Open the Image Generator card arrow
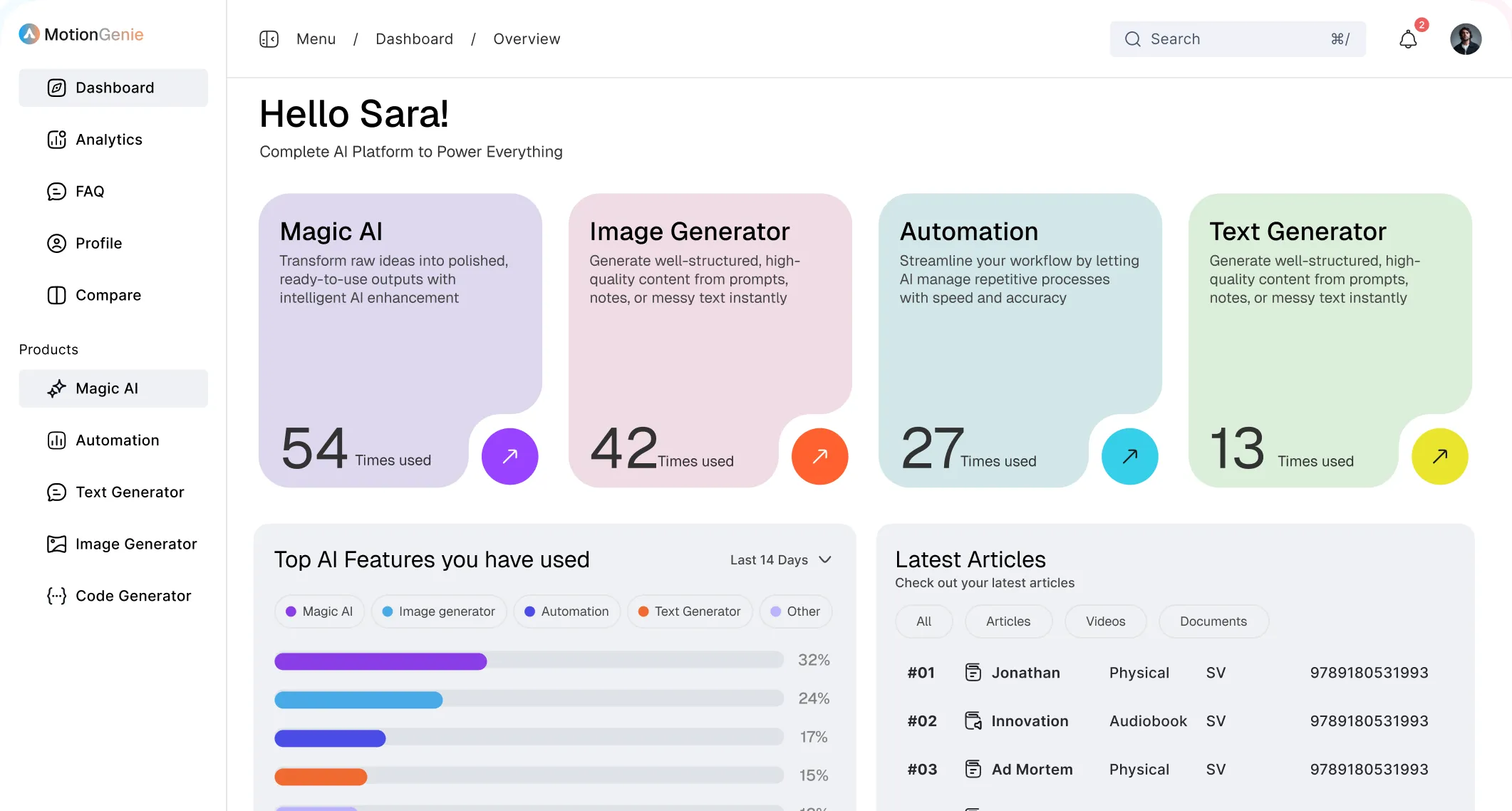This screenshot has height=811, width=1512. click(x=819, y=456)
